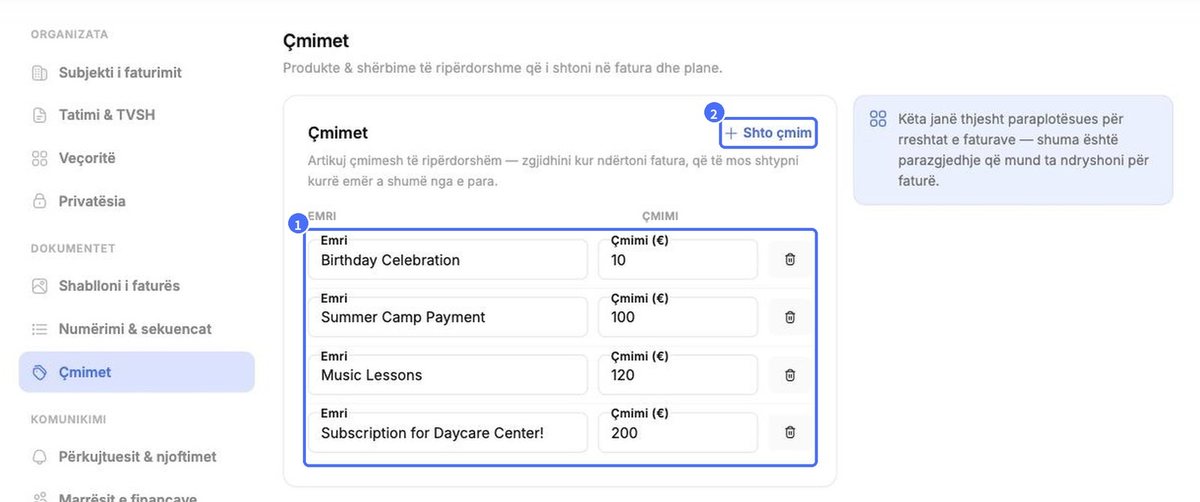The image size is (1200, 502).
Task: Add a new price with Shto çmim
Action: tap(768, 133)
